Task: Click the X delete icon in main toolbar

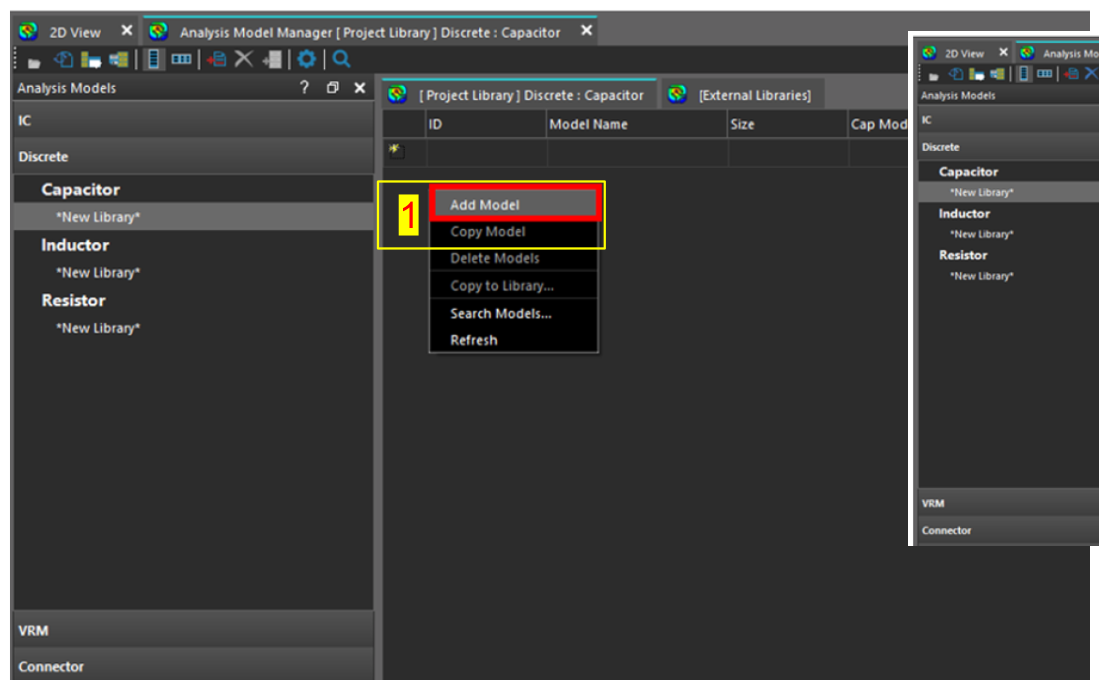Action: 243,60
